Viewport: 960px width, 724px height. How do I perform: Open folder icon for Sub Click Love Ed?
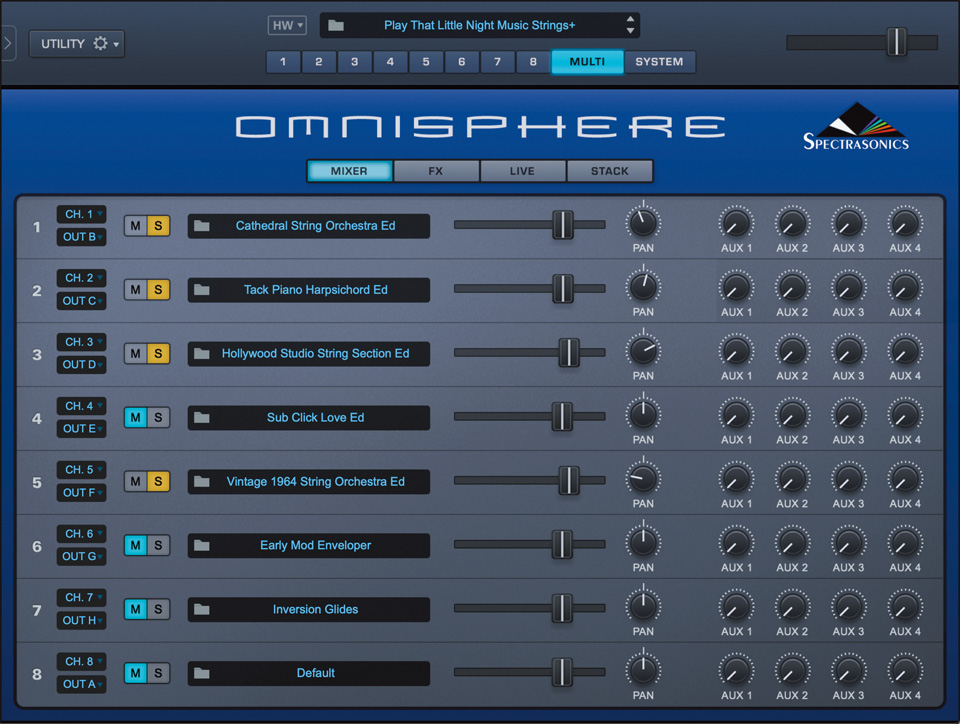pos(201,418)
